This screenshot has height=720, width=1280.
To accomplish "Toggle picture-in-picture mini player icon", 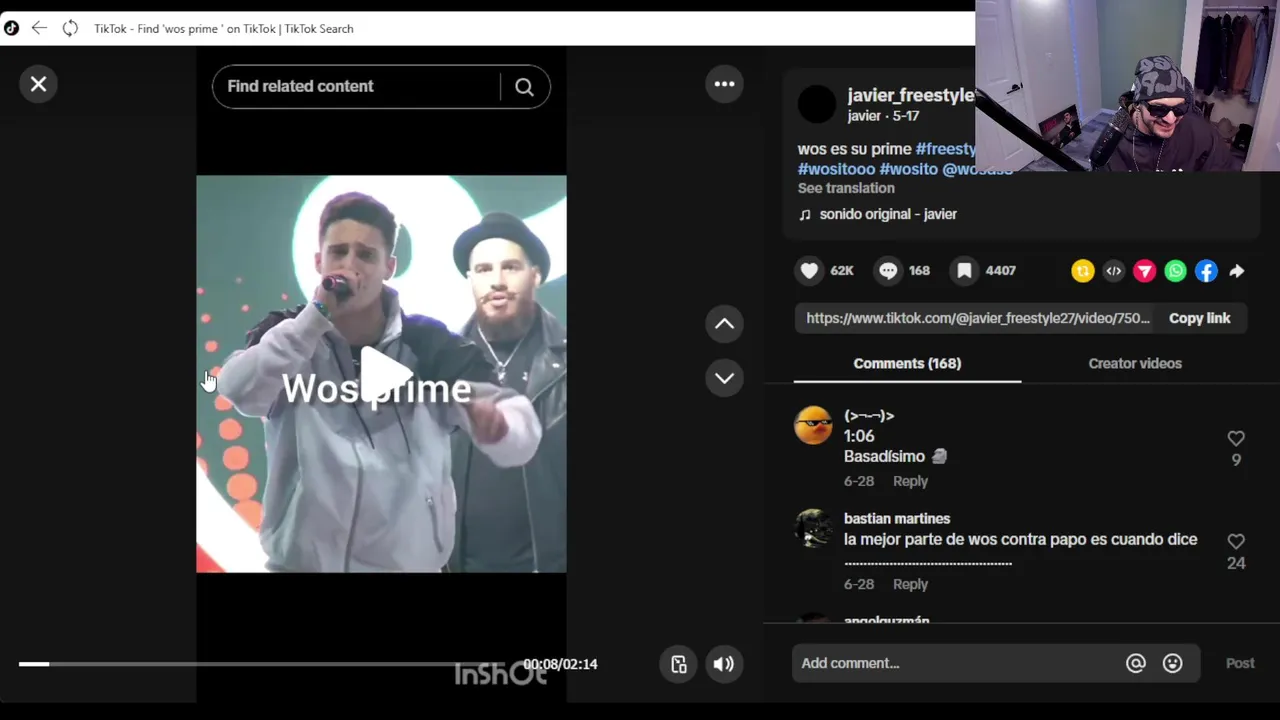I will click(679, 664).
